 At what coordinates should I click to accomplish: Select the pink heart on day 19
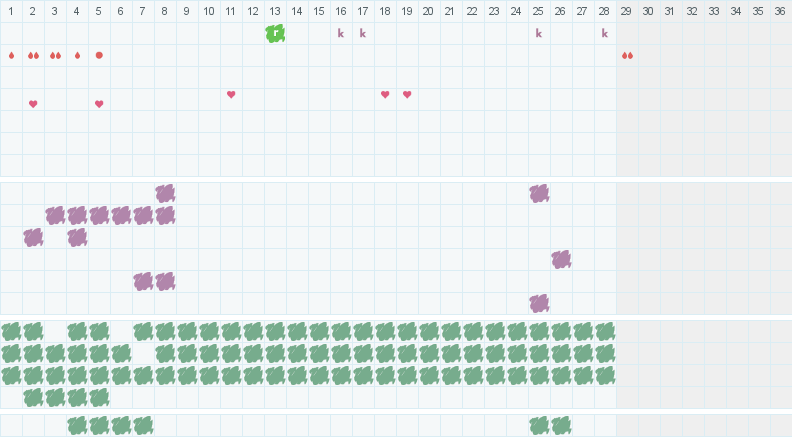(x=407, y=94)
